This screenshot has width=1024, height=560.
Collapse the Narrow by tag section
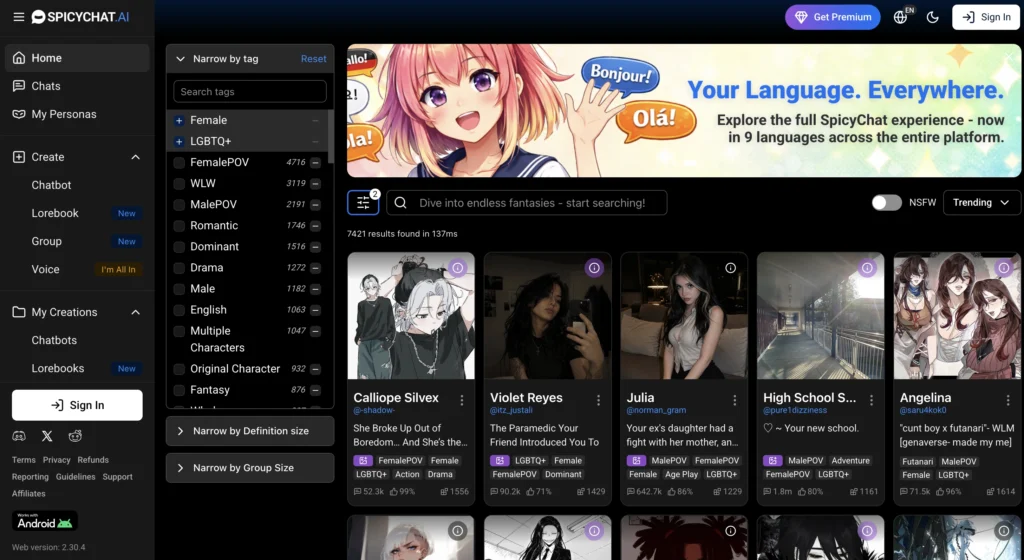pyautogui.click(x=180, y=59)
